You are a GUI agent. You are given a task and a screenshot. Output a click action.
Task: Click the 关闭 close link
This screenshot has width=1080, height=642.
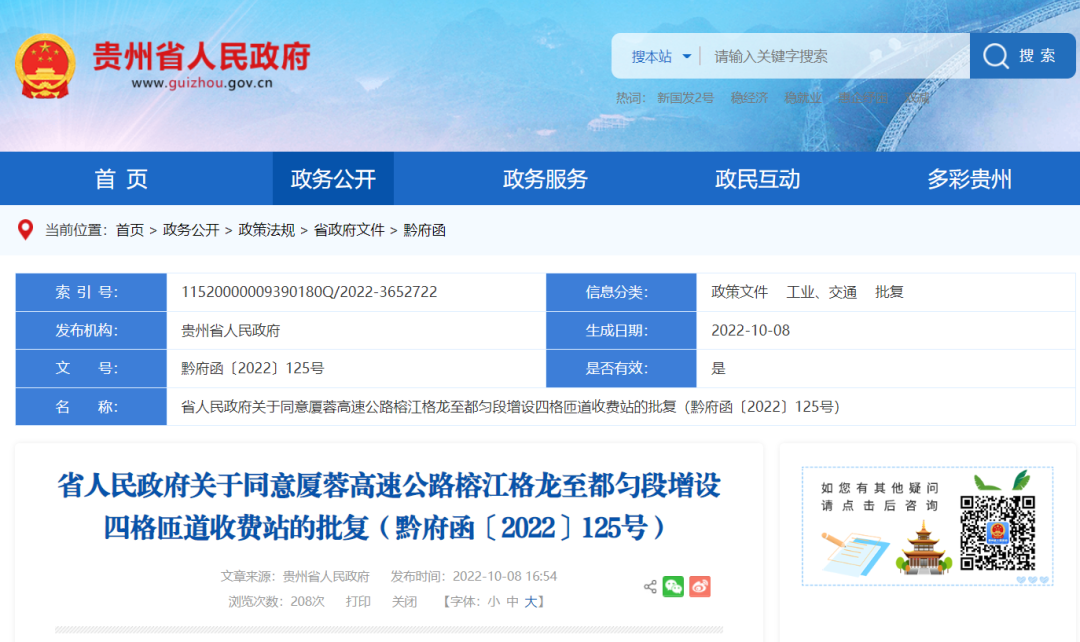click(404, 602)
